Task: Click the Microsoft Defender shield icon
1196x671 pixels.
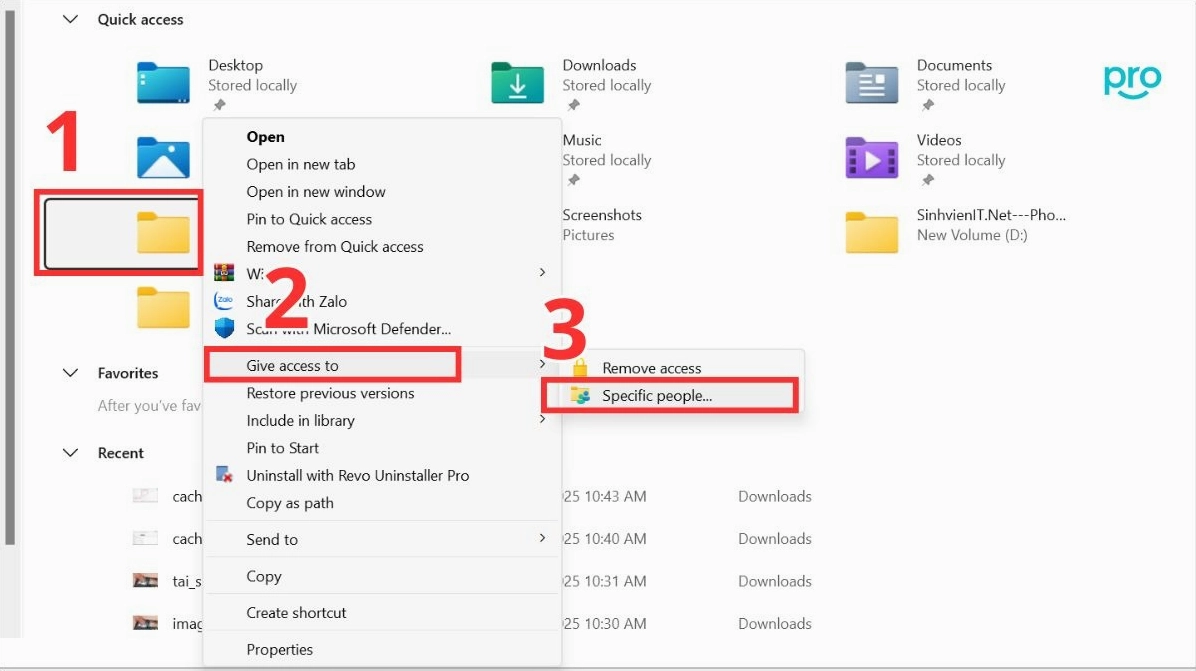Action: [x=225, y=328]
